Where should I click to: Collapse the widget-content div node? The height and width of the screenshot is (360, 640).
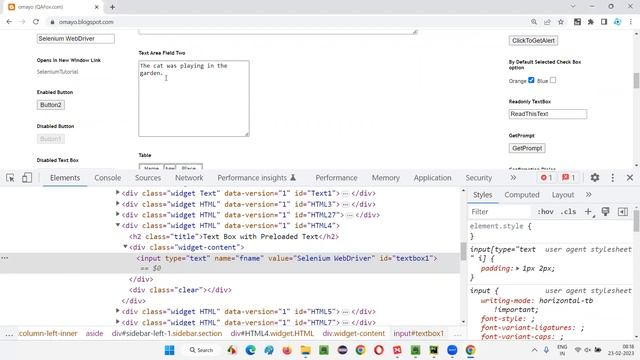point(125,247)
